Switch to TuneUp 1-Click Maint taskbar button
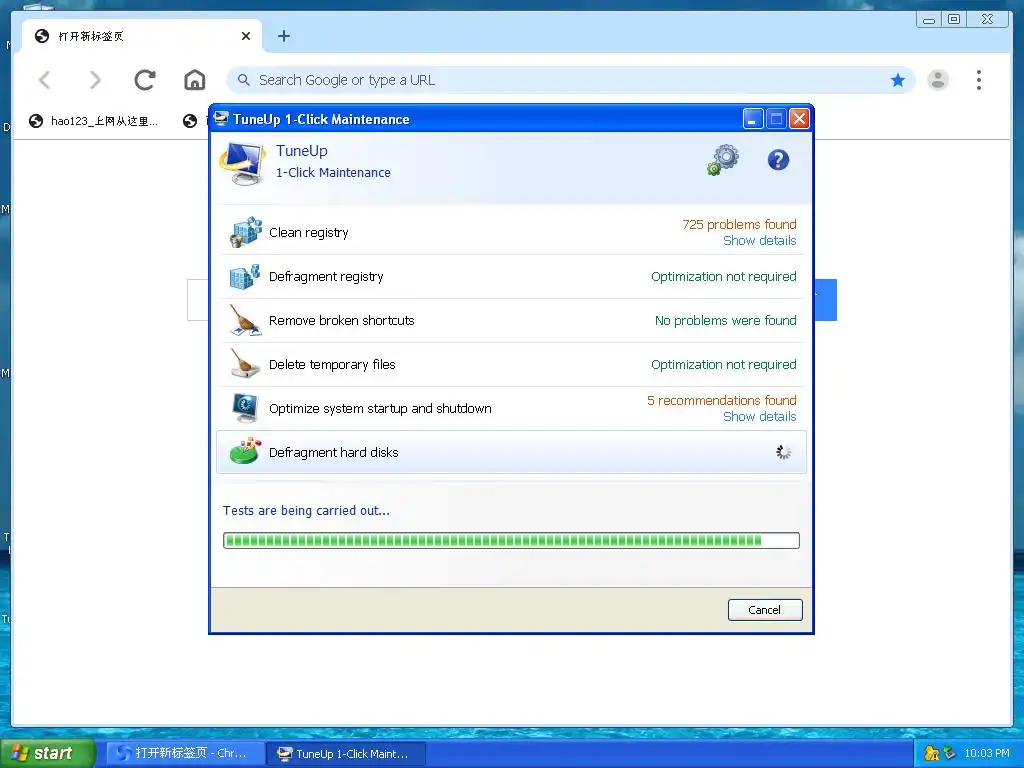Viewport: 1024px width, 768px height. tap(346, 754)
